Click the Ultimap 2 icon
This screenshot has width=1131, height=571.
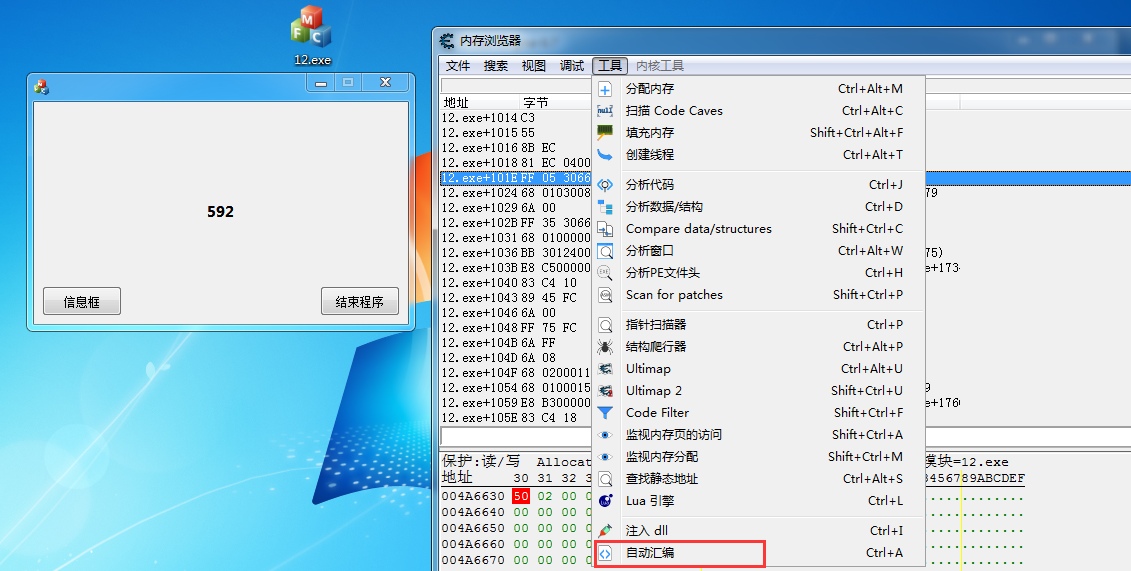pos(605,391)
